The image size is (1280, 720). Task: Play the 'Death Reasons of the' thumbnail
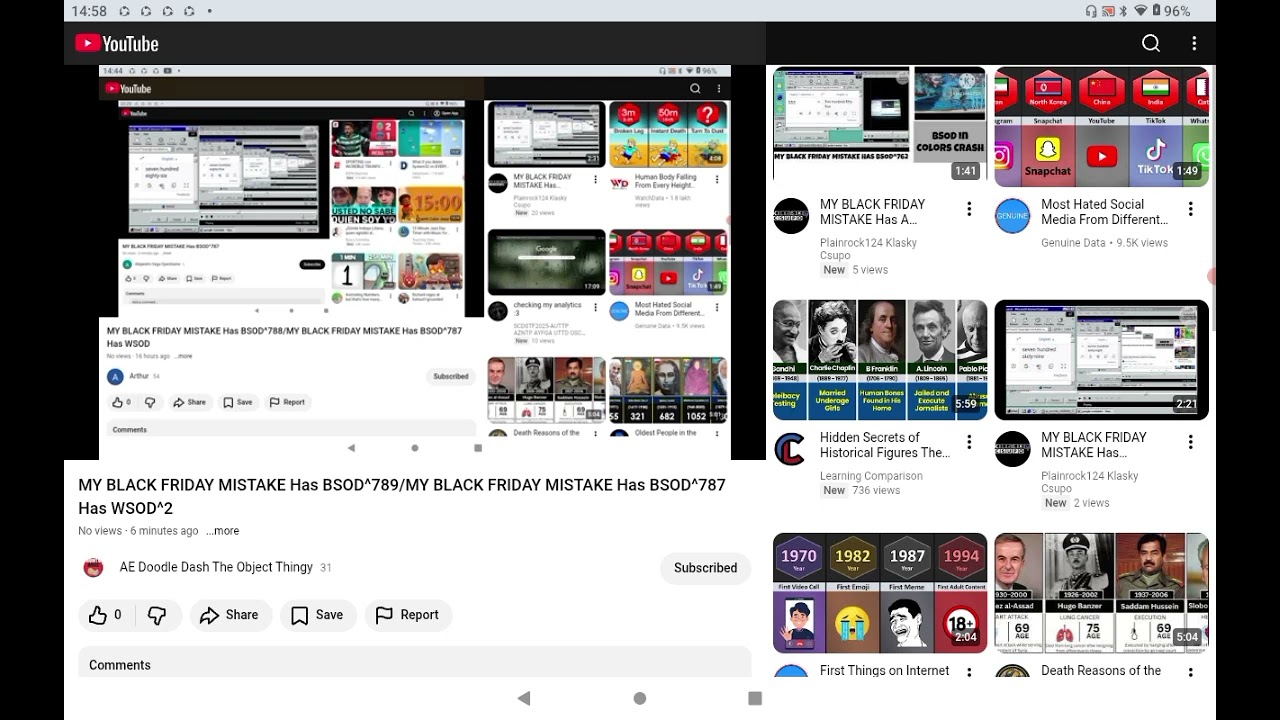tap(1101, 593)
